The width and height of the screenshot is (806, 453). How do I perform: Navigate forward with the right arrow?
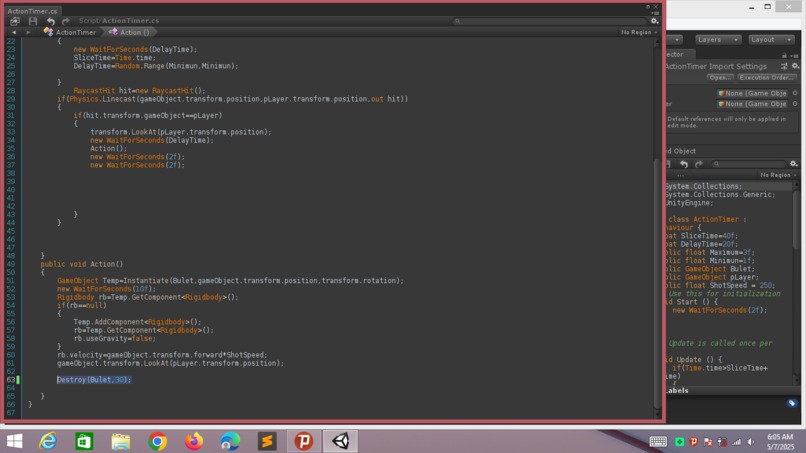click(28, 32)
